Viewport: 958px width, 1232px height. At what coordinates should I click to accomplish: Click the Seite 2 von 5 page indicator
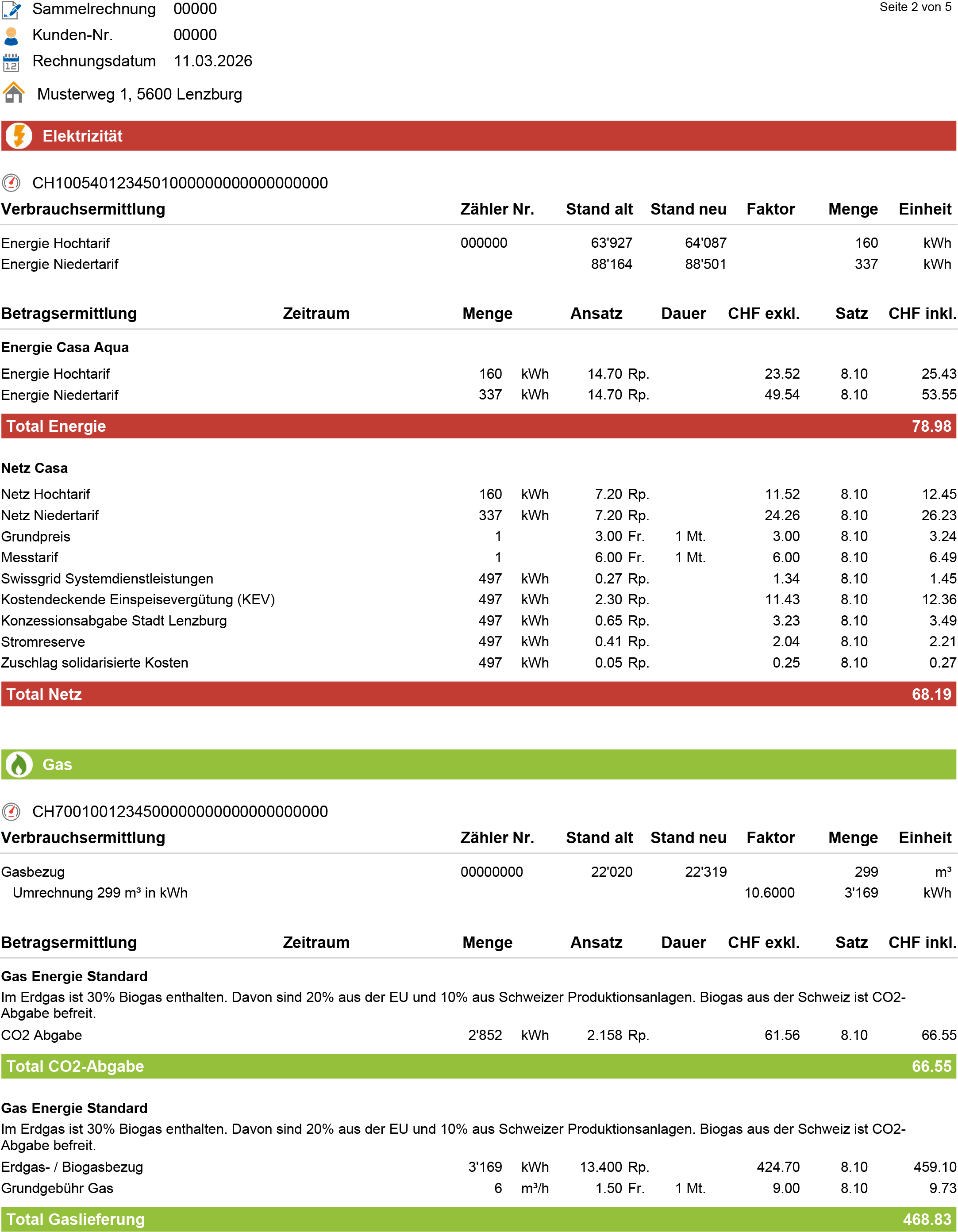coord(915,8)
